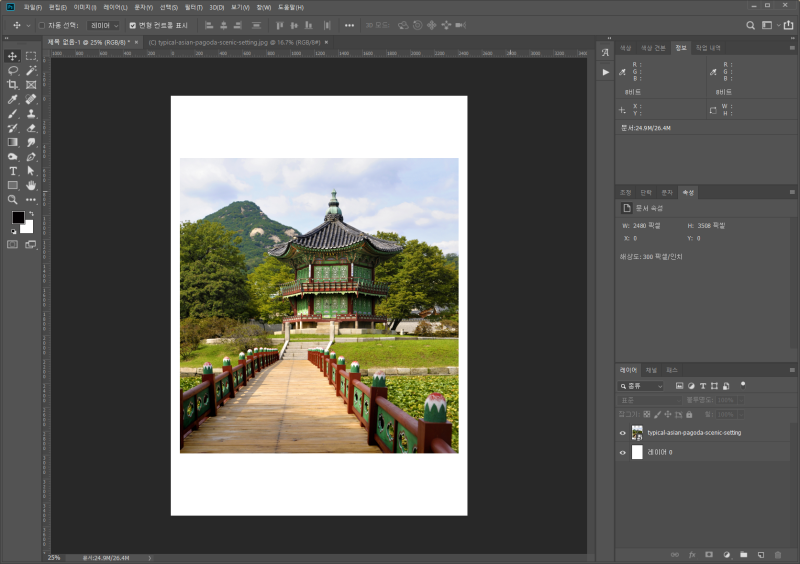The height and width of the screenshot is (564, 800).
Task: Click the search icon at top right
Action: pyautogui.click(x=751, y=25)
